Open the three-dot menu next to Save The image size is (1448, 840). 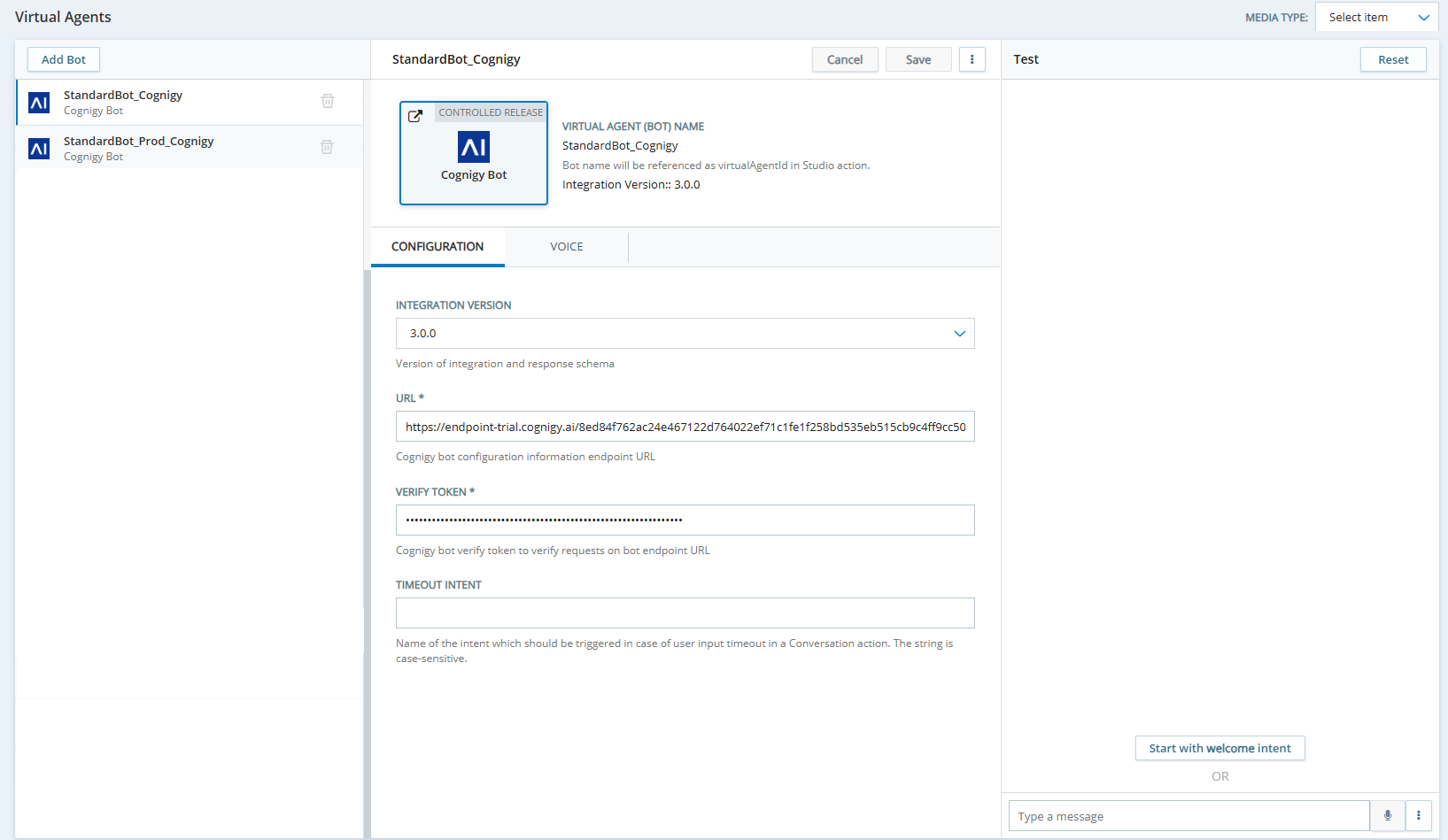tap(972, 59)
